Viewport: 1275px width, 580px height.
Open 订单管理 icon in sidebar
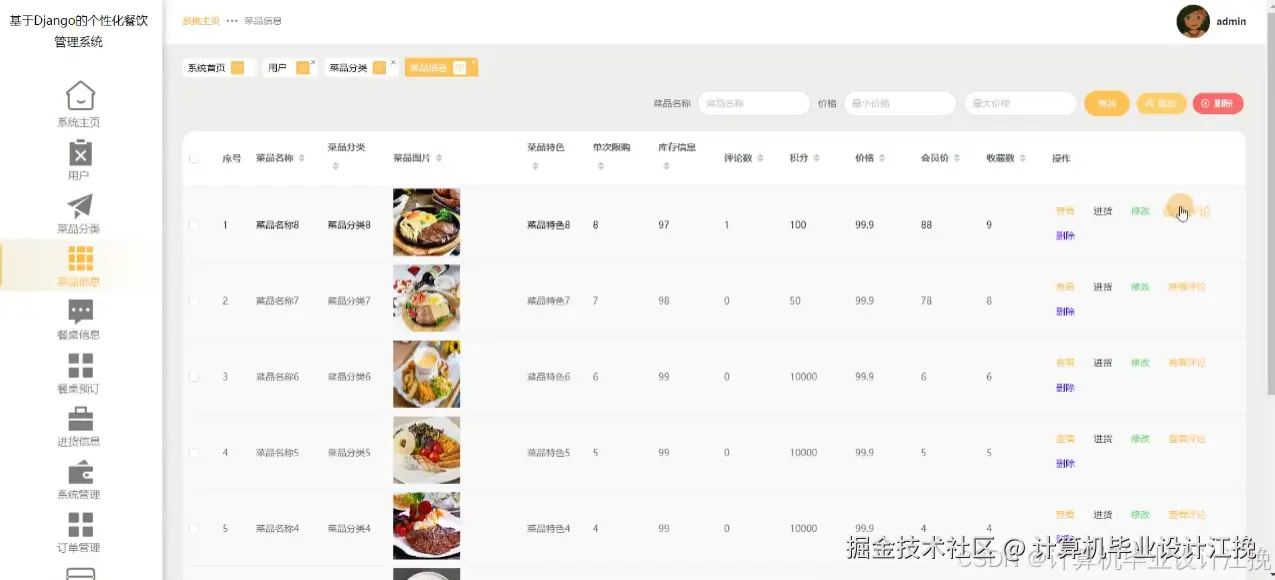point(80,524)
